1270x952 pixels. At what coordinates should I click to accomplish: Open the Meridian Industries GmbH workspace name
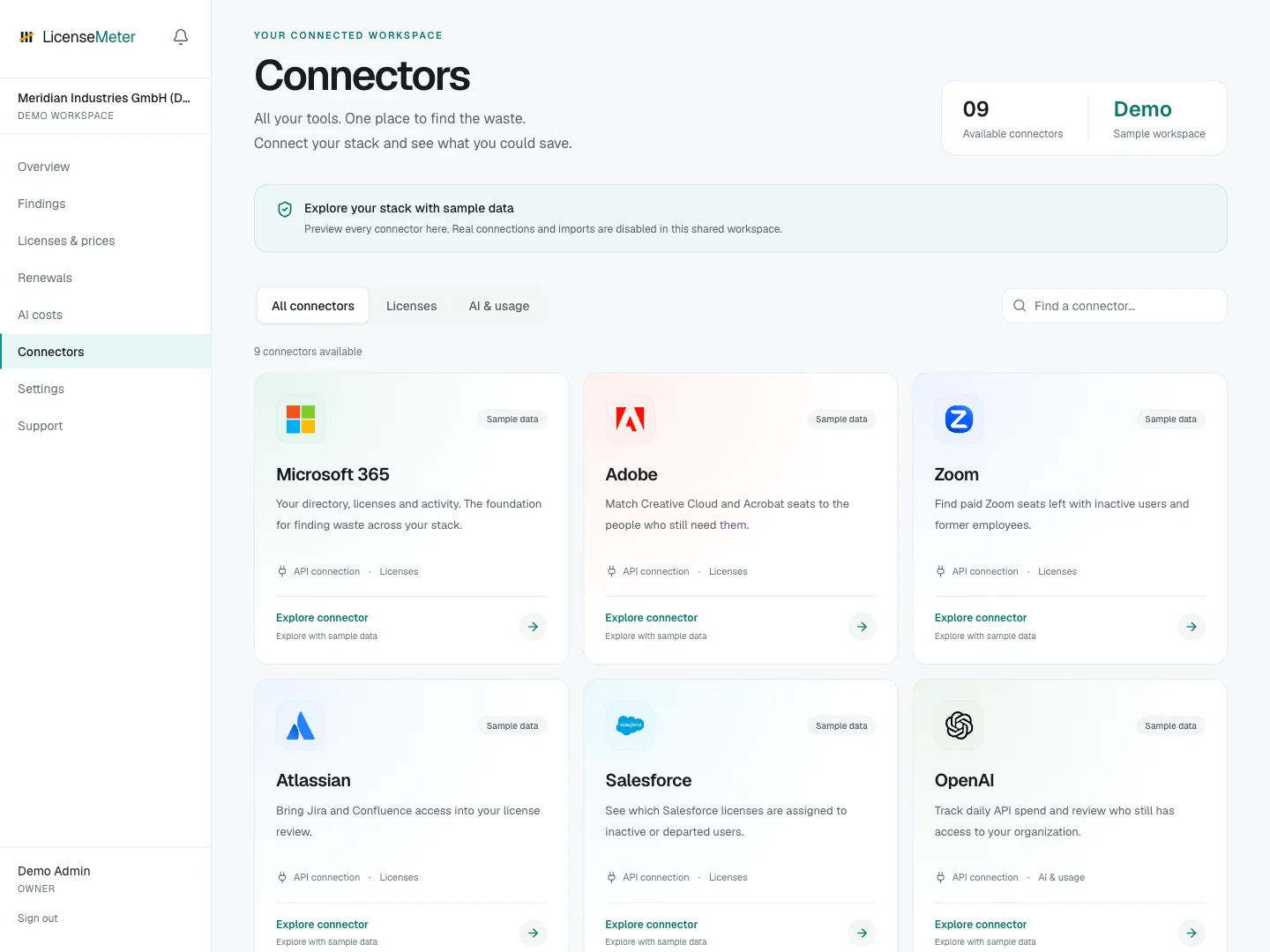[x=104, y=98]
